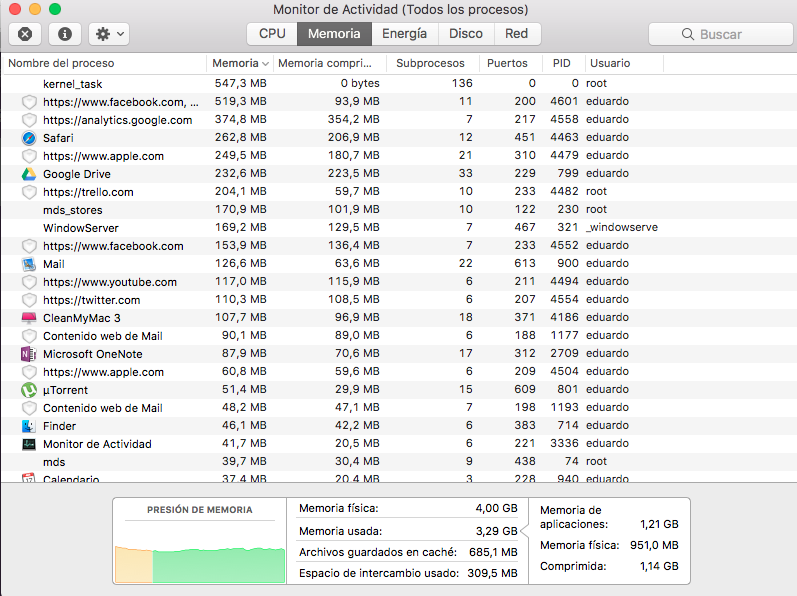Viewport: 797px width, 596px height.
Task: Click the Safari compass icon
Action: click(x=29, y=138)
